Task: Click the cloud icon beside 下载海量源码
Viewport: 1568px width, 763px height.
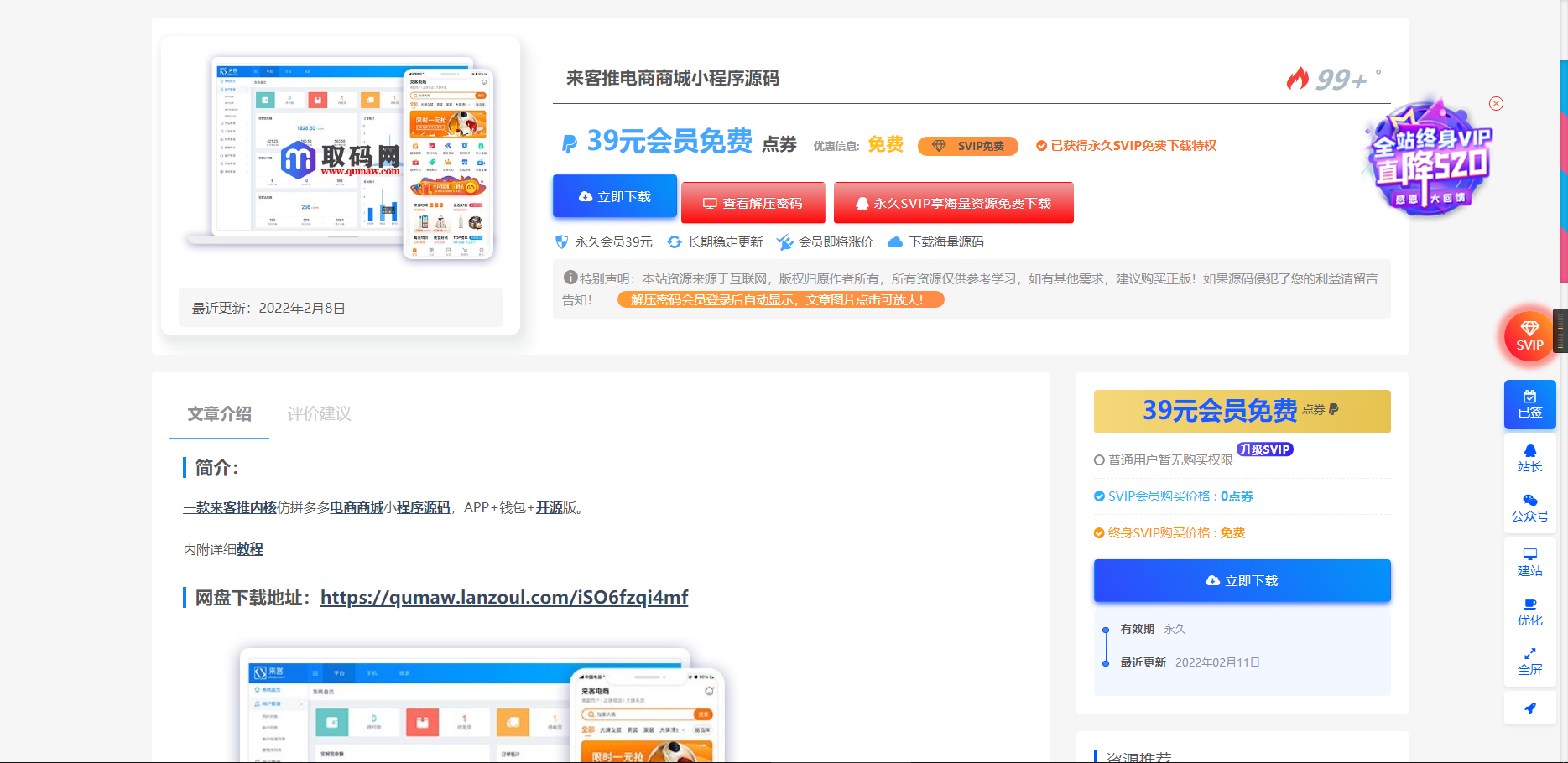Action: coord(895,242)
